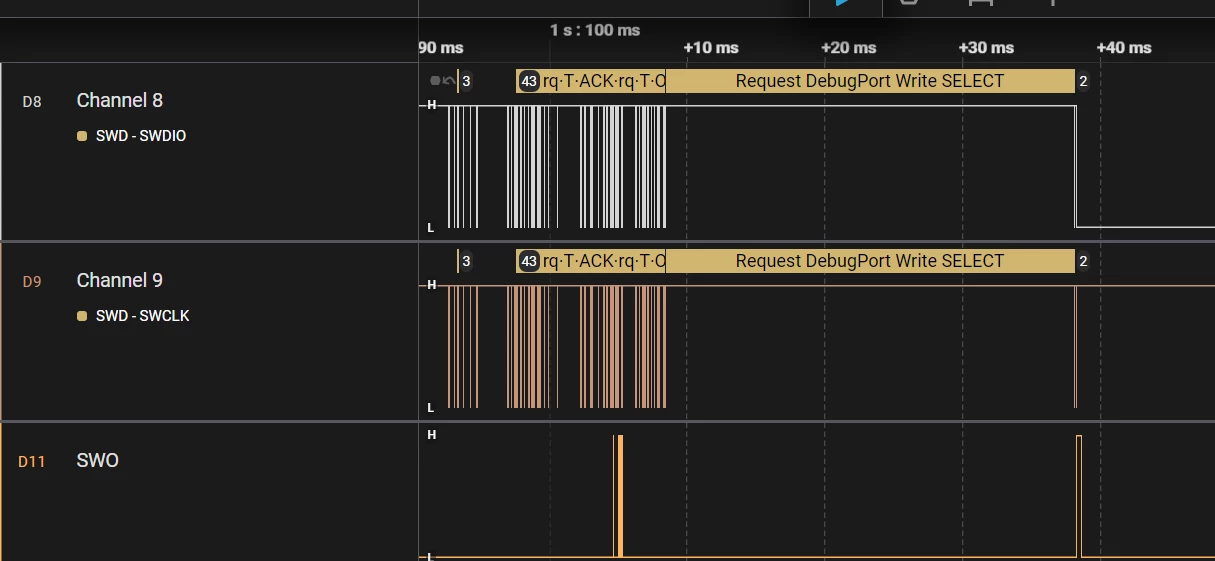Screen dimensions: 1215x561
Task: Open the SWD - SWCLK analyzer label
Action: [x=142, y=316]
